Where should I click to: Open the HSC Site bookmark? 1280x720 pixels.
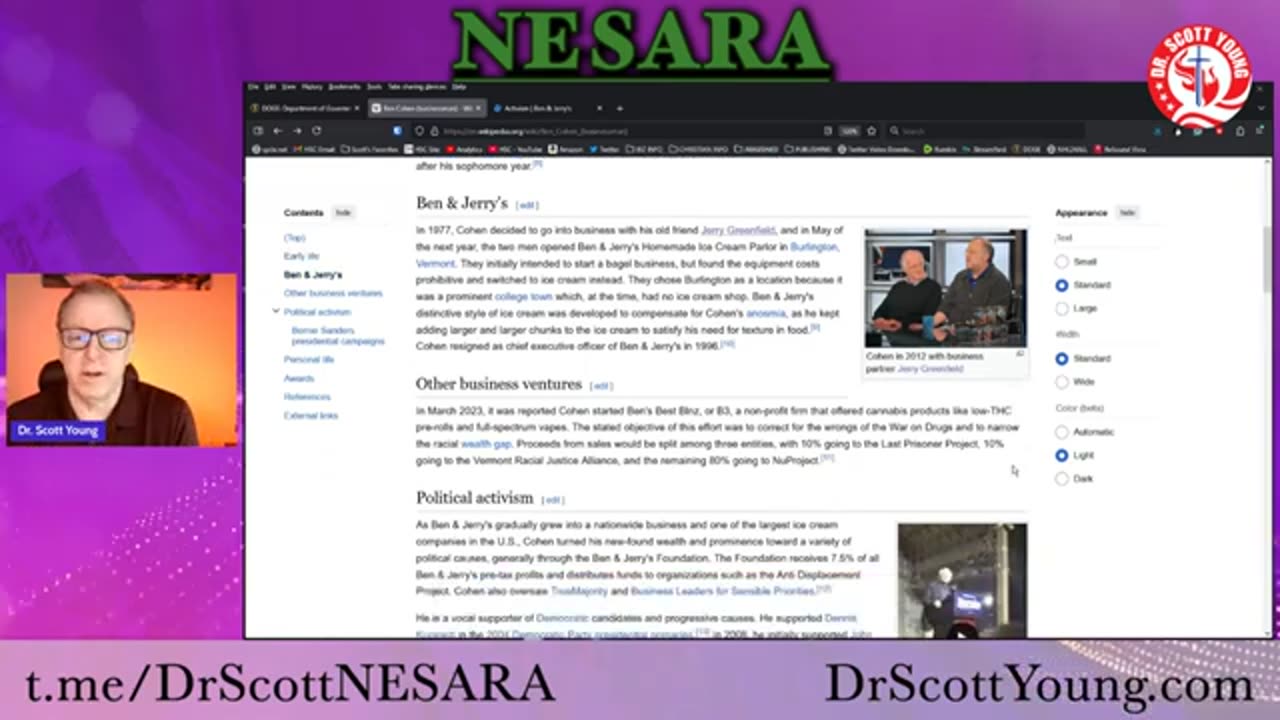[421, 149]
